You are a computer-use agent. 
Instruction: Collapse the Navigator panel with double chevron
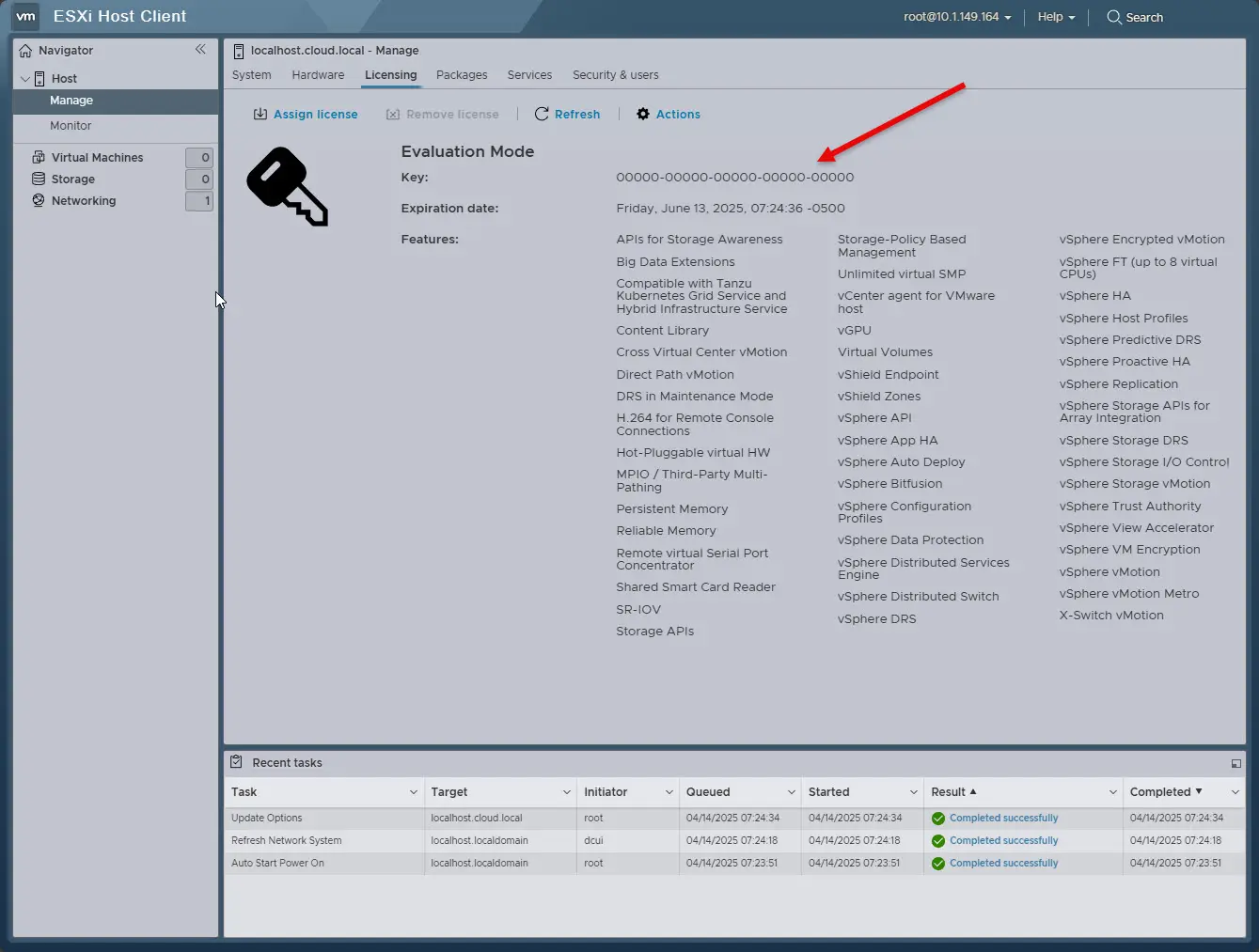tap(200, 50)
